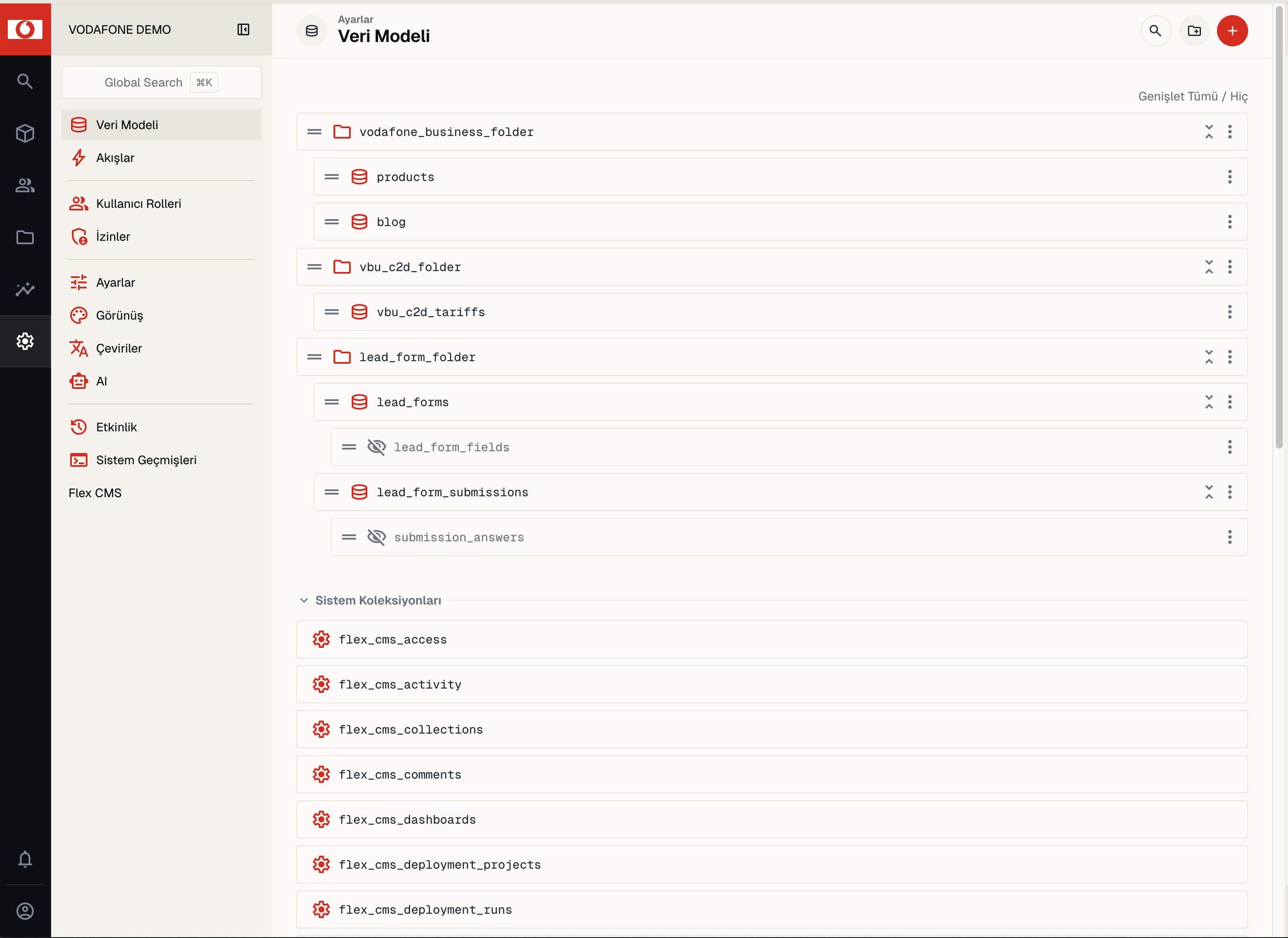Collapse the Sistem Koleksiyonları section
The width and height of the screenshot is (1288, 938).
point(304,600)
